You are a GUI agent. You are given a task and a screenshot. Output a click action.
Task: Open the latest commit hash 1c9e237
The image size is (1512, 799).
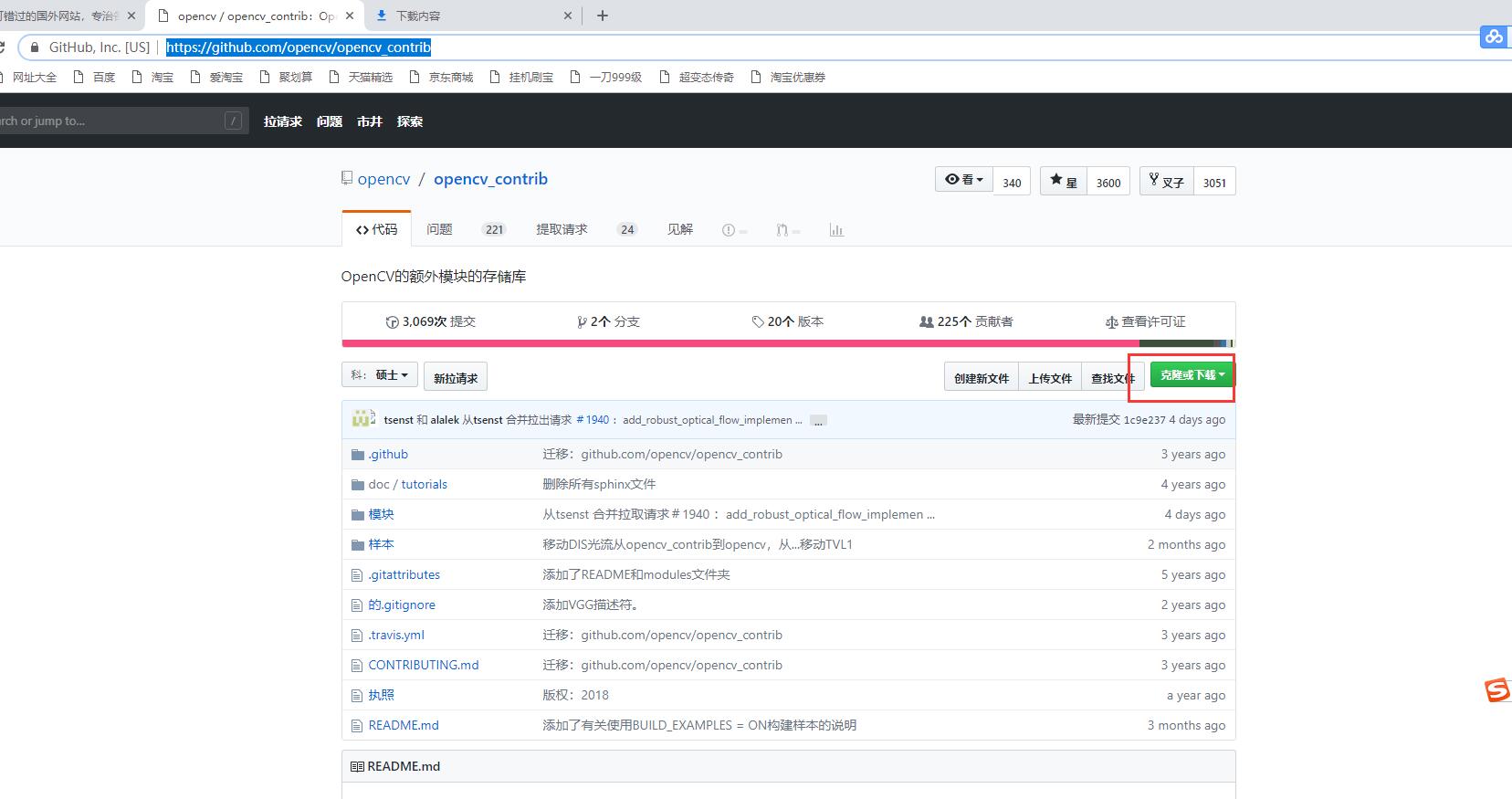(x=1144, y=420)
